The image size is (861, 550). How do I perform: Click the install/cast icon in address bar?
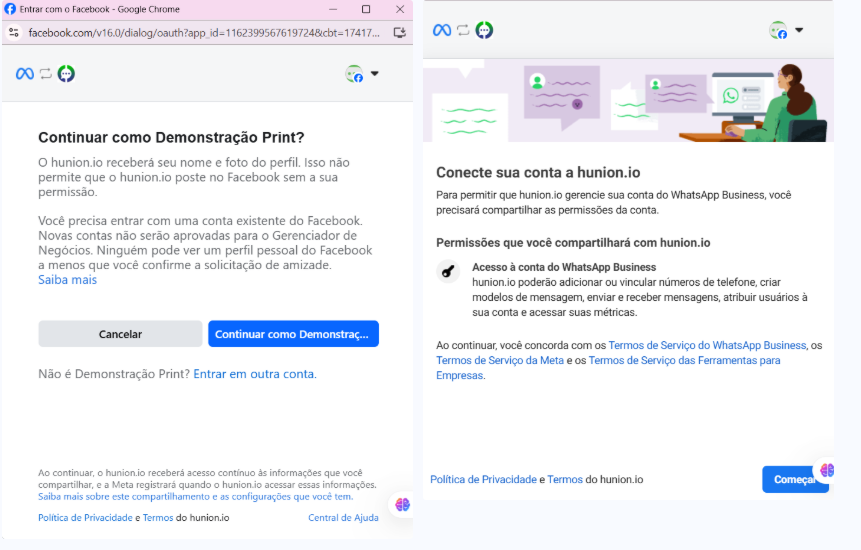coord(400,32)
